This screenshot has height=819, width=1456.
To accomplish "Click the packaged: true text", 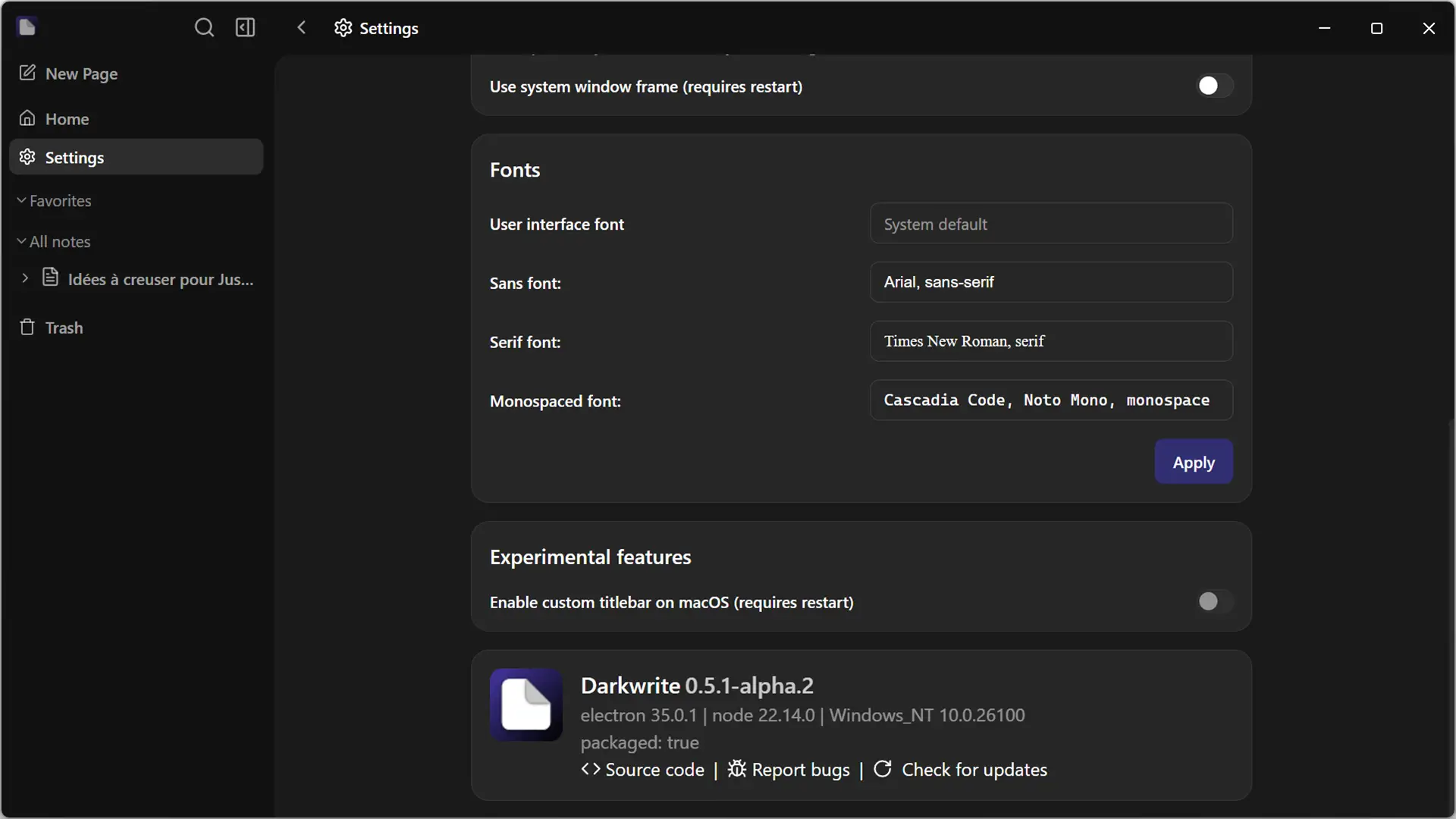I will (x=639, y=742).
